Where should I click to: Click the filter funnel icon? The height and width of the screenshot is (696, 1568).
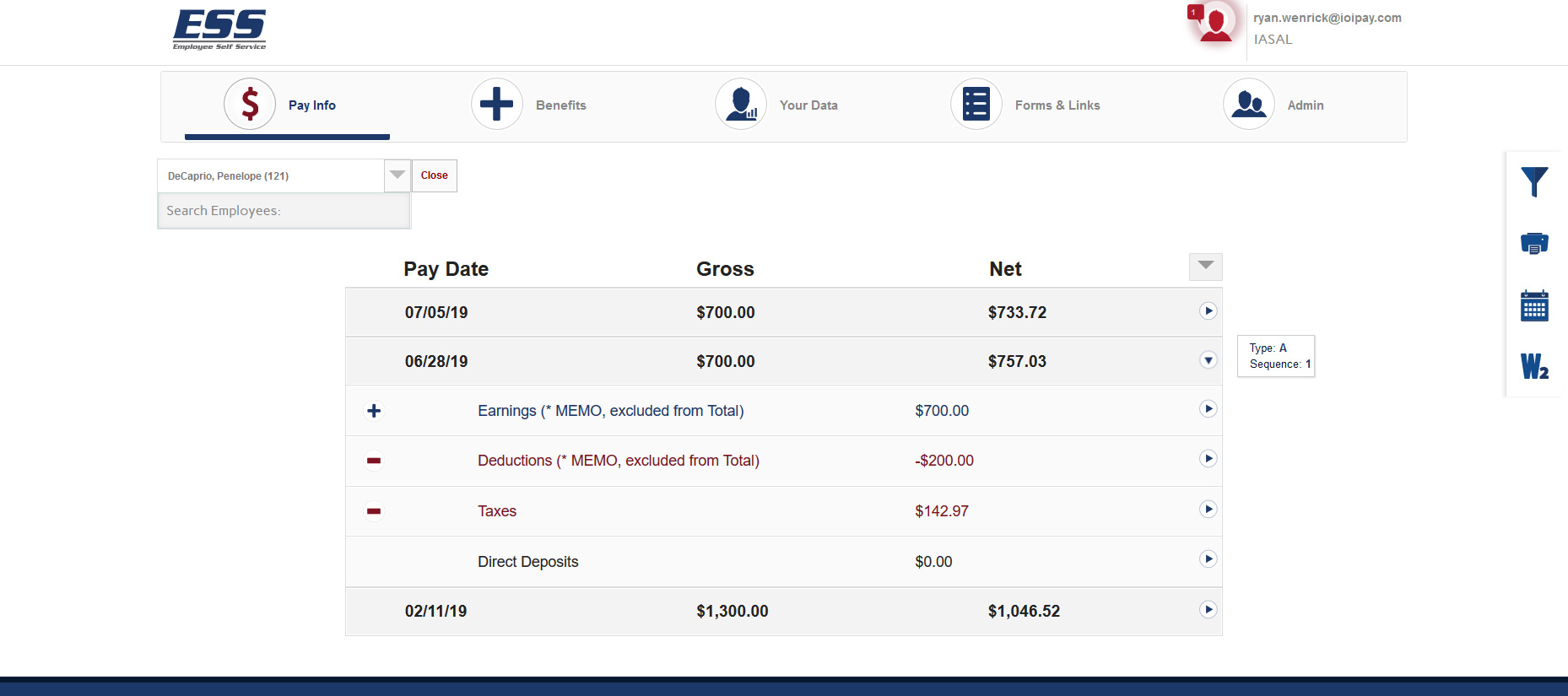tap(1533, 181)
